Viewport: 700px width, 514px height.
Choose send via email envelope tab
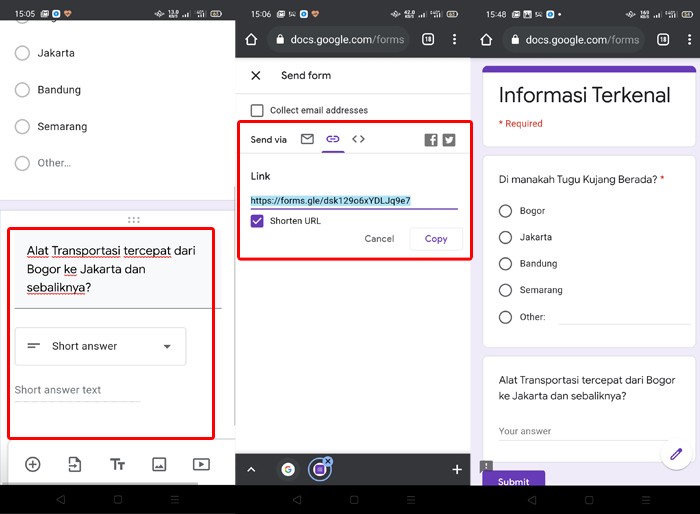307,139
